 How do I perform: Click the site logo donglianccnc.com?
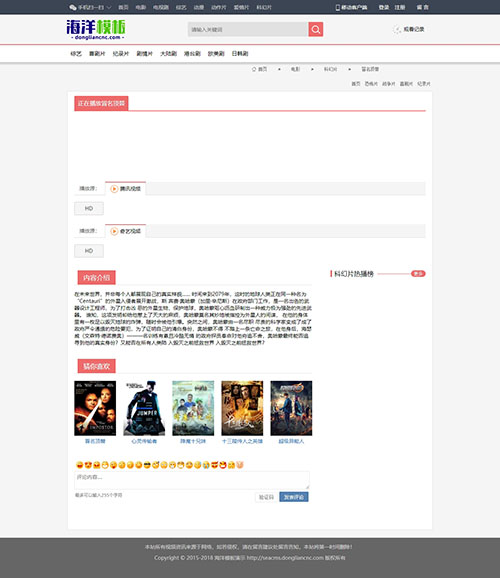pyautogui.click(x=96, y=29)
